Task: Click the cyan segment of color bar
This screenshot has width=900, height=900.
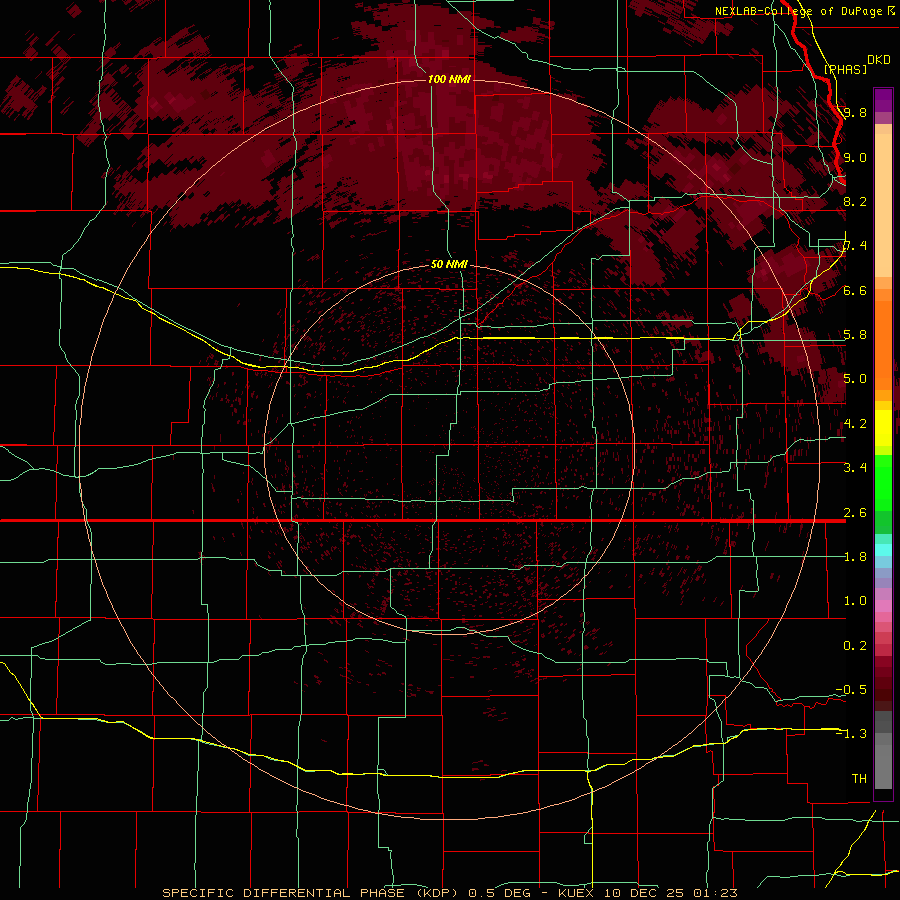Action: point(883,550)
